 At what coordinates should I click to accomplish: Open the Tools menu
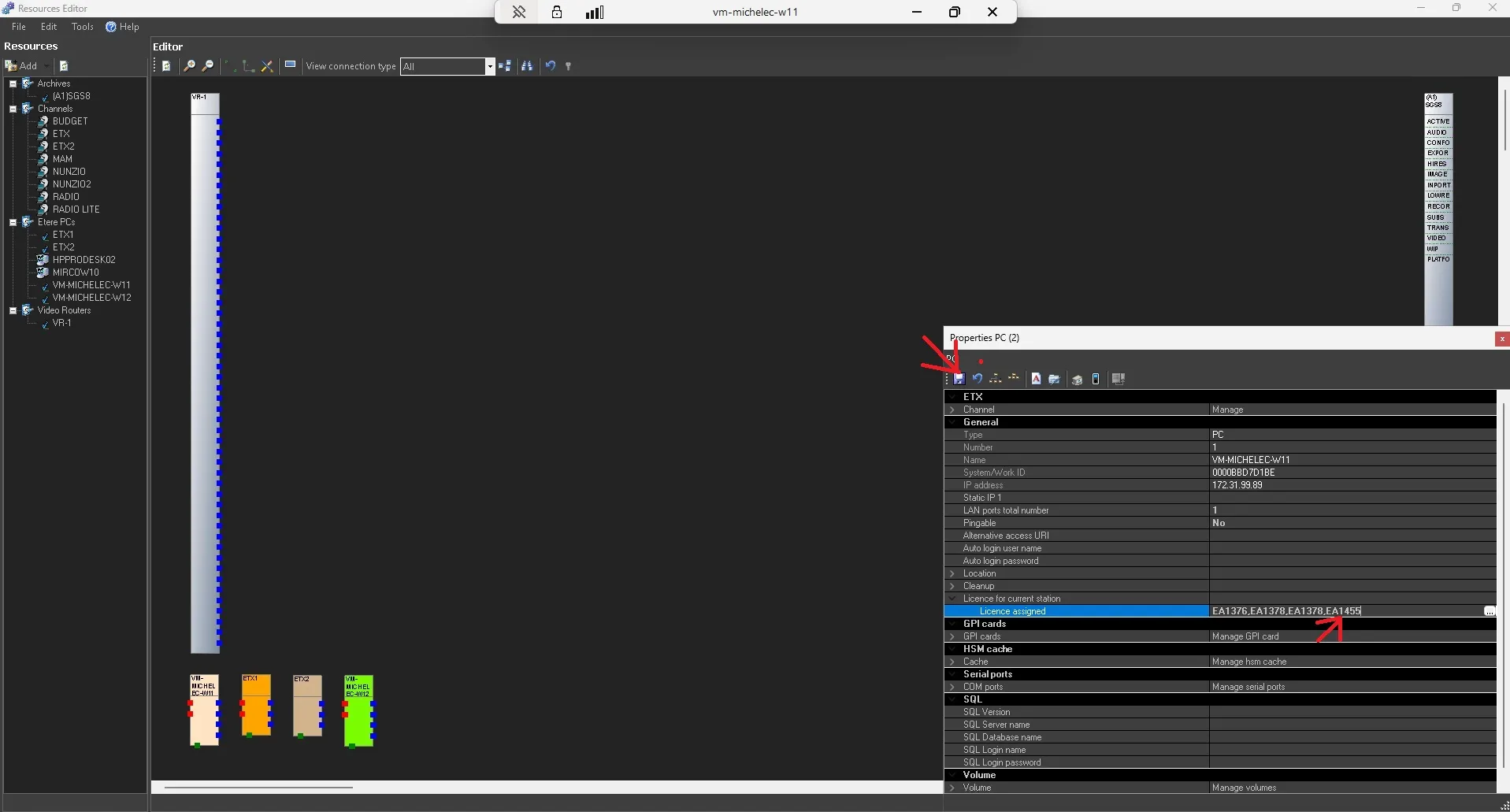click(82, 27)
